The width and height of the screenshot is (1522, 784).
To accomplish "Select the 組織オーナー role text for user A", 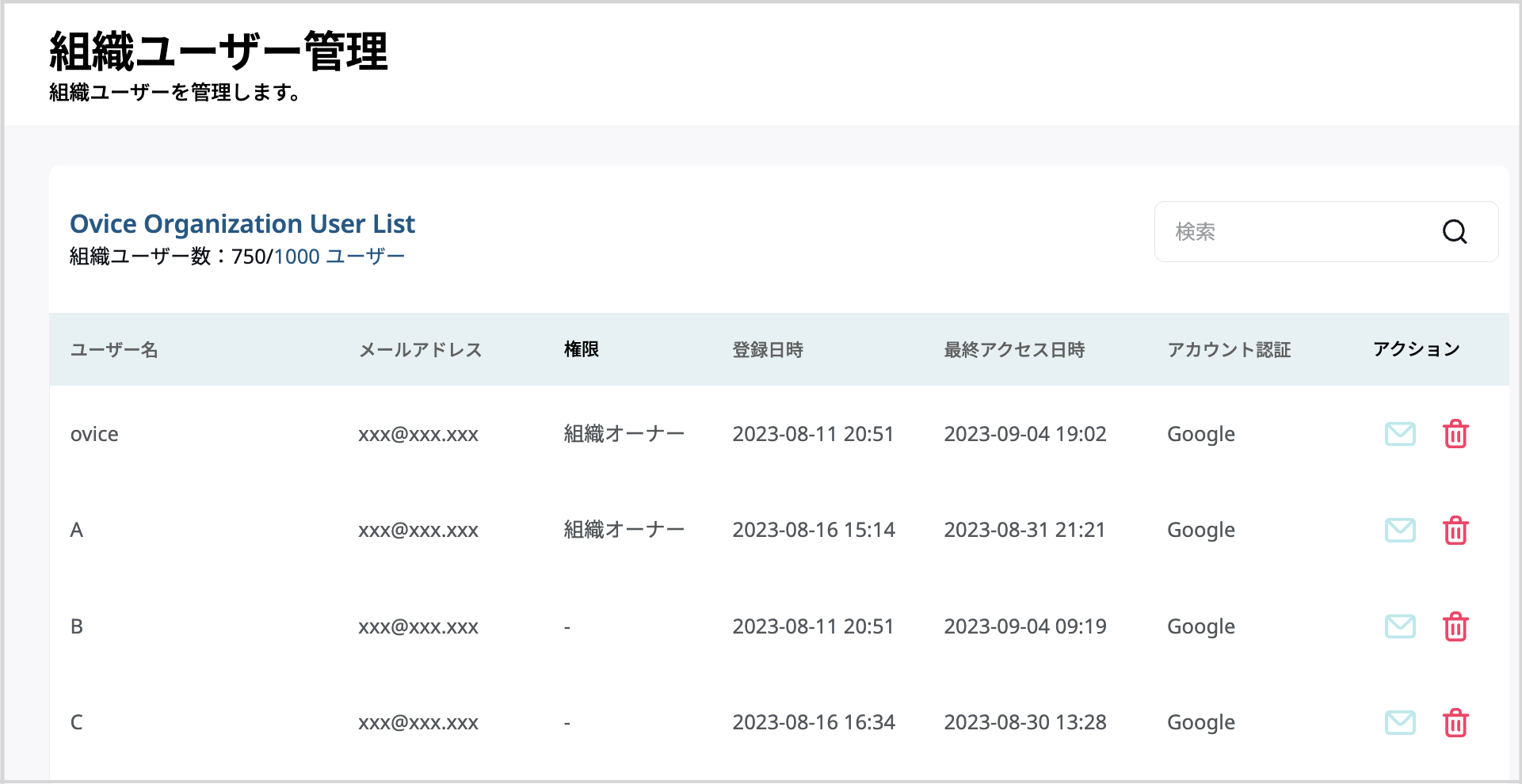I will pyautogui.click(x=625, y=530).
